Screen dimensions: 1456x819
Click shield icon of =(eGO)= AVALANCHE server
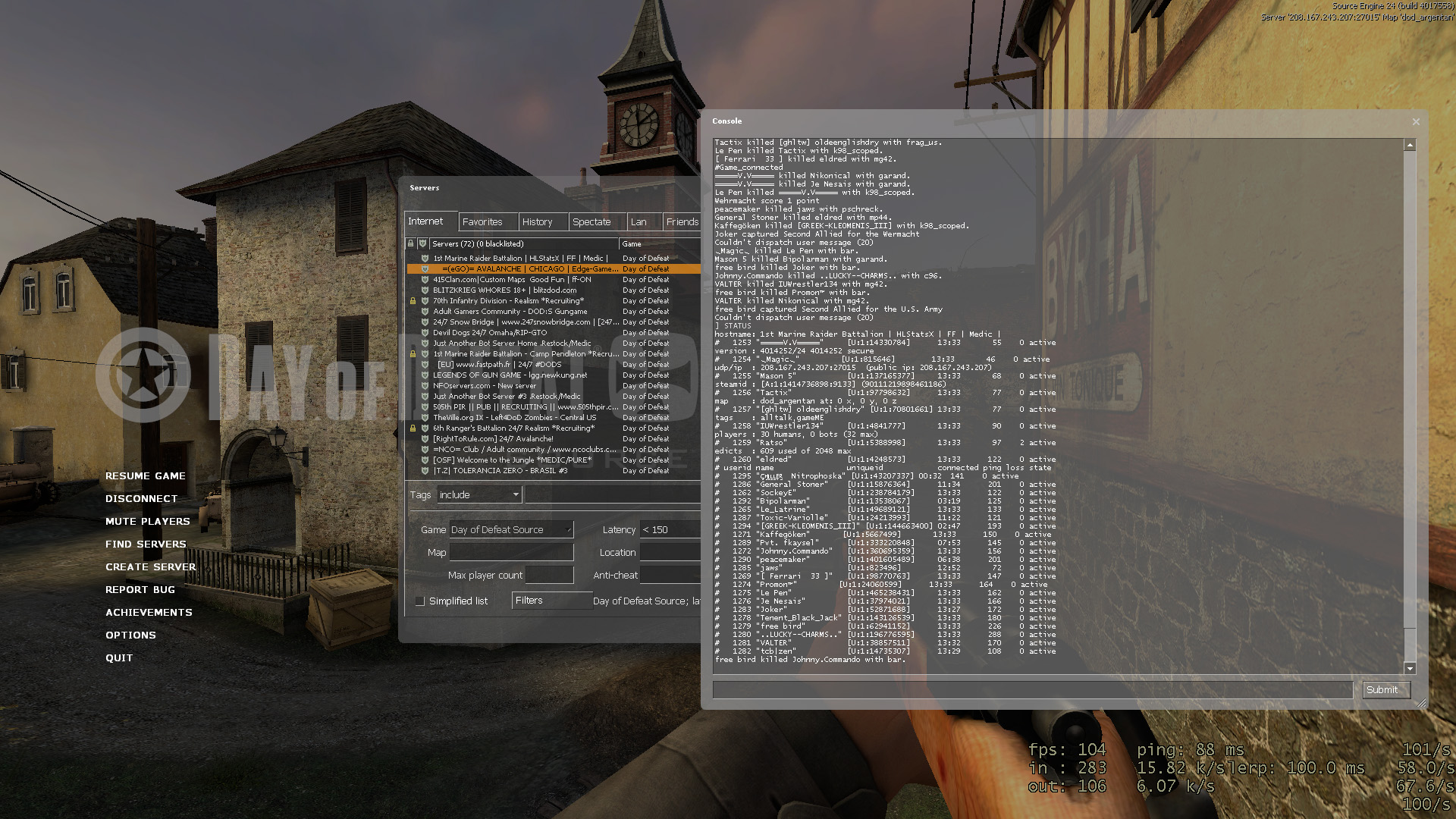[x=425, y=269]
